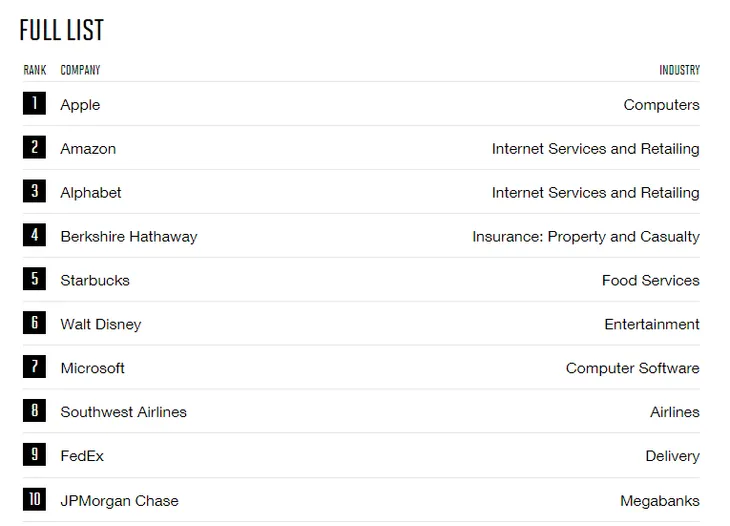Click the rank 2 number badge
The width and height of the screenshot is (730, 526).
tap(34, 147)
